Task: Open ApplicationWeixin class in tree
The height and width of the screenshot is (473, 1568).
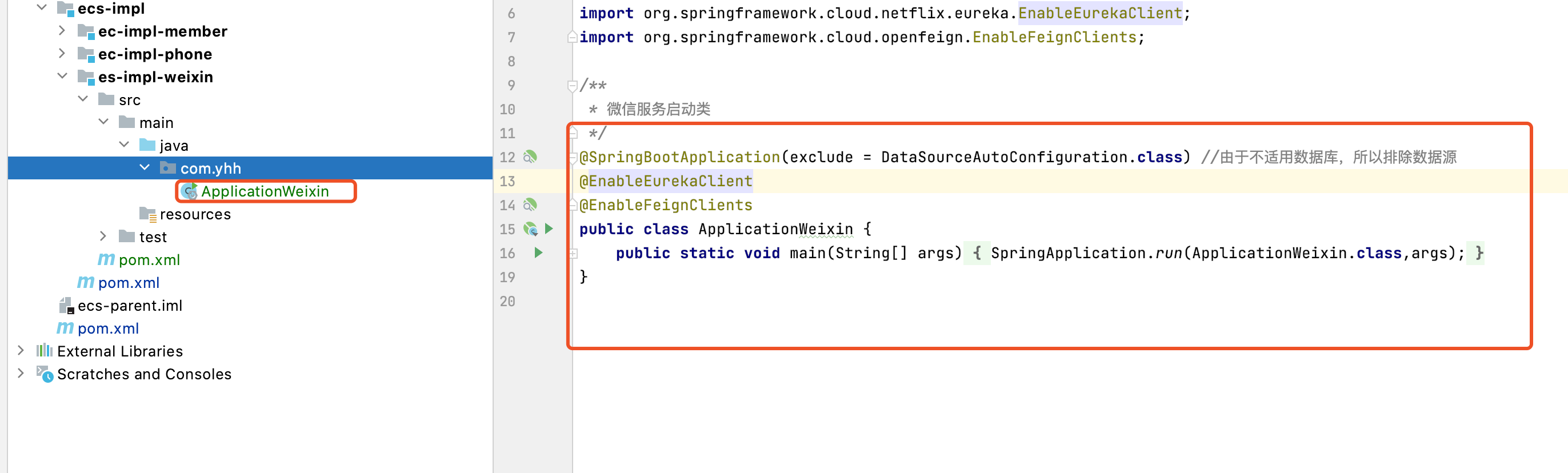Action: tap(265, 191)
